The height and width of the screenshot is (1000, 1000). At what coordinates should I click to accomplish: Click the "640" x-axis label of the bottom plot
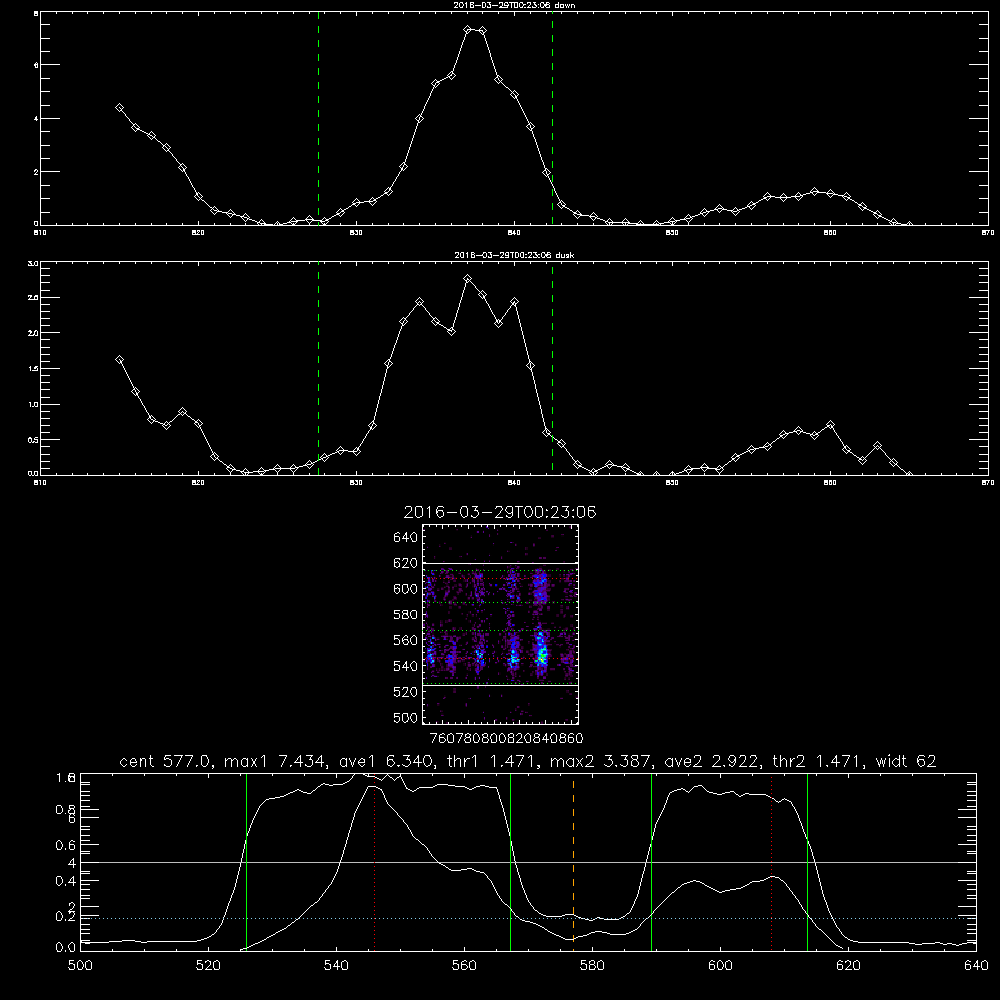tap(976, 965)
